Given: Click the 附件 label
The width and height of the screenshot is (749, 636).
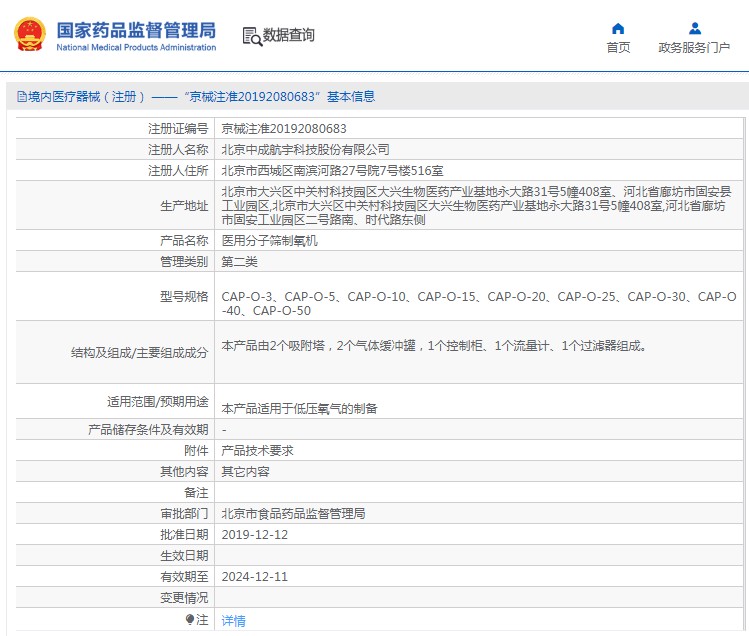Looking at the screenshot, I should 196,451.
